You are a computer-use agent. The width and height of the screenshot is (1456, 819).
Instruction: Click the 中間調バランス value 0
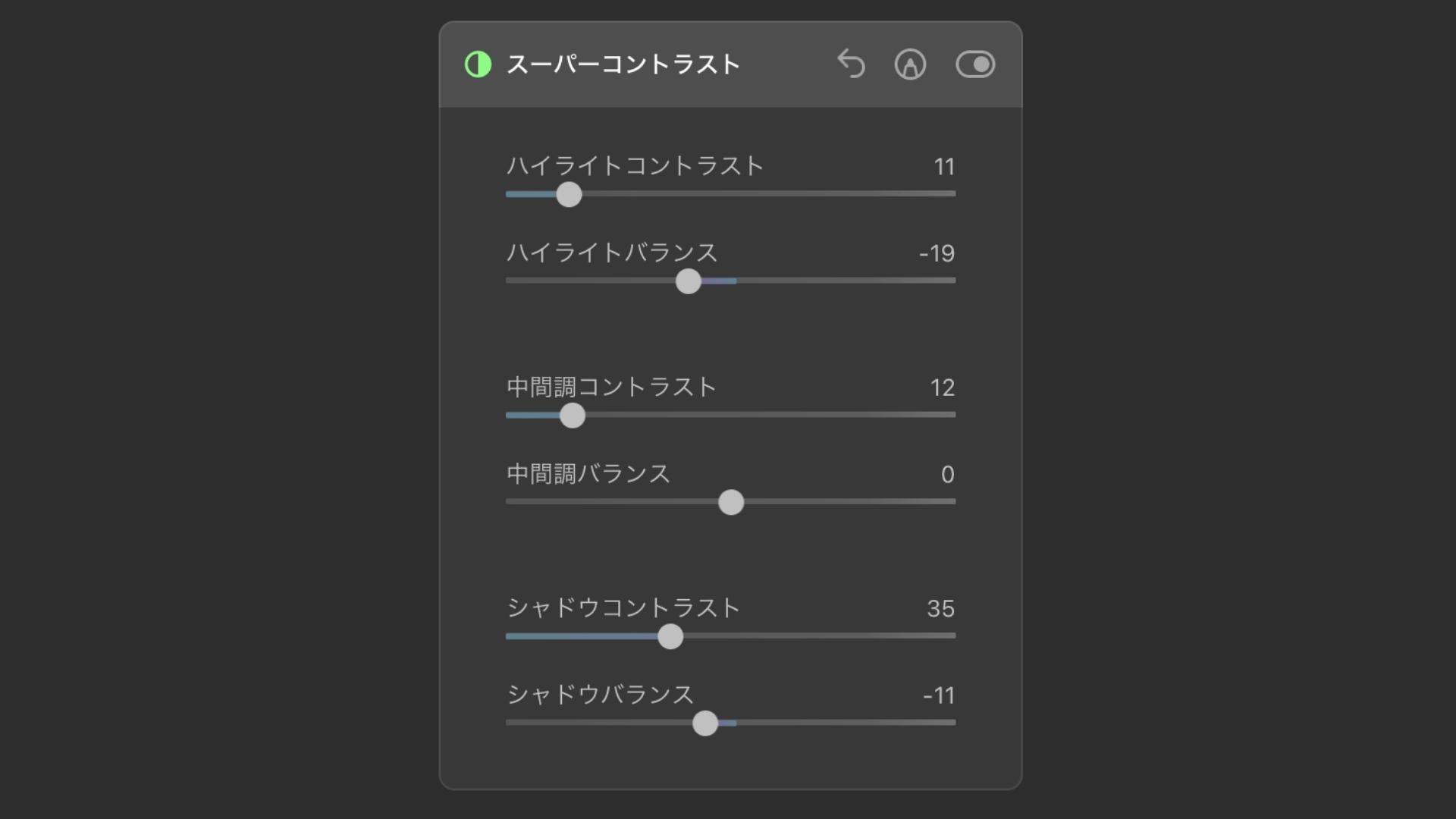[x=947, y=475]
